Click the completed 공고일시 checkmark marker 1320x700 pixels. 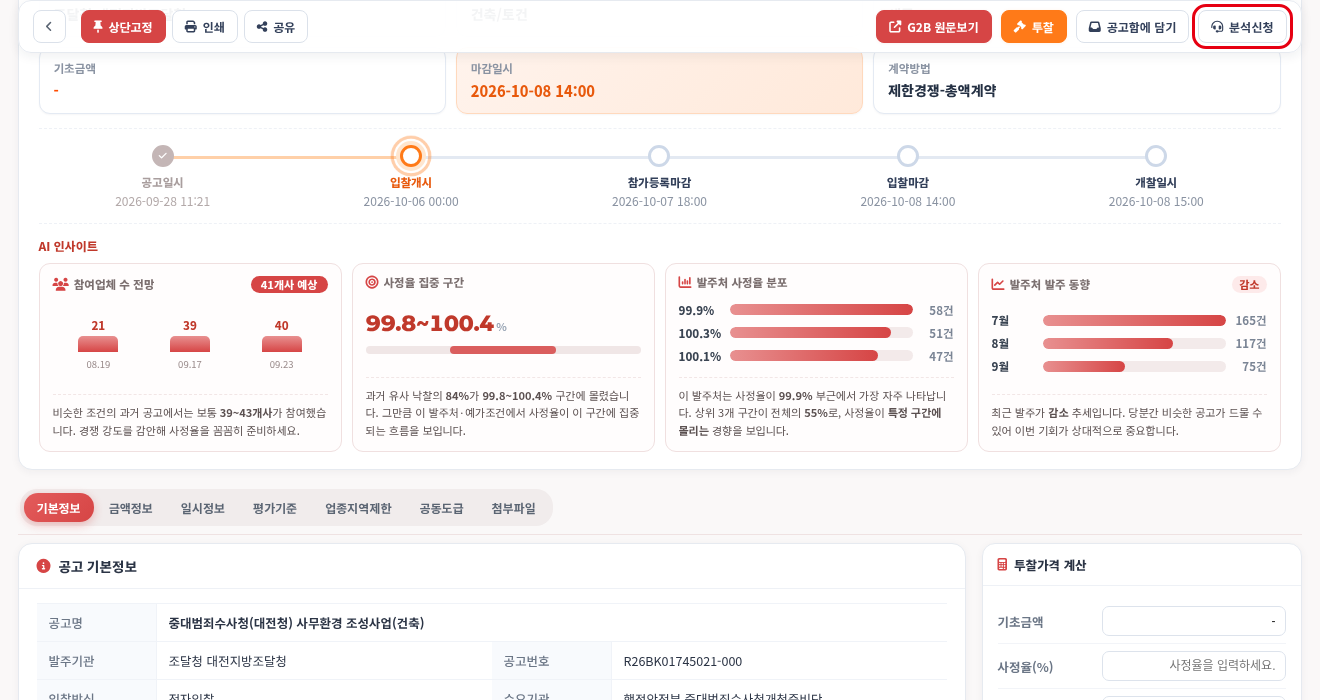pyautogui.click(x=163, y=156)
